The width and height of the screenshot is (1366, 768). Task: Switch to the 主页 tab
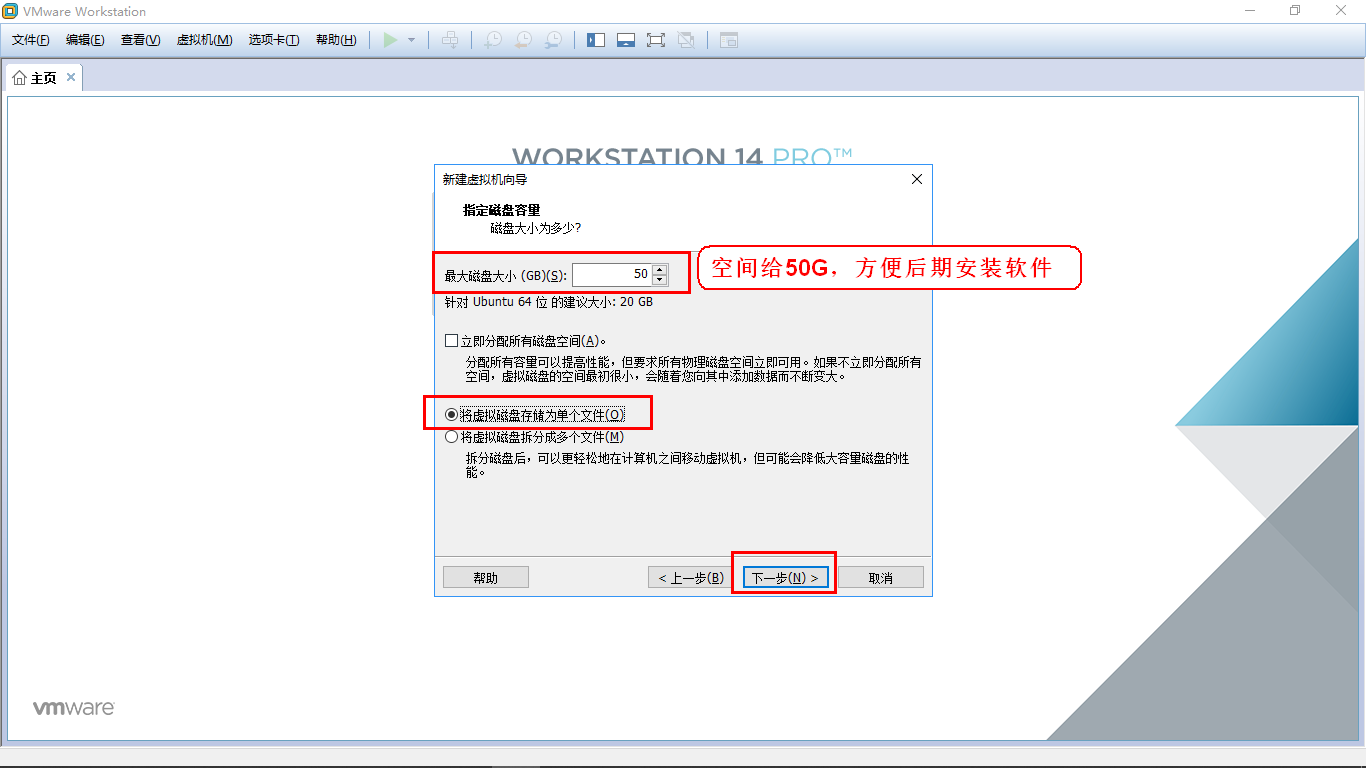point(36,78)
